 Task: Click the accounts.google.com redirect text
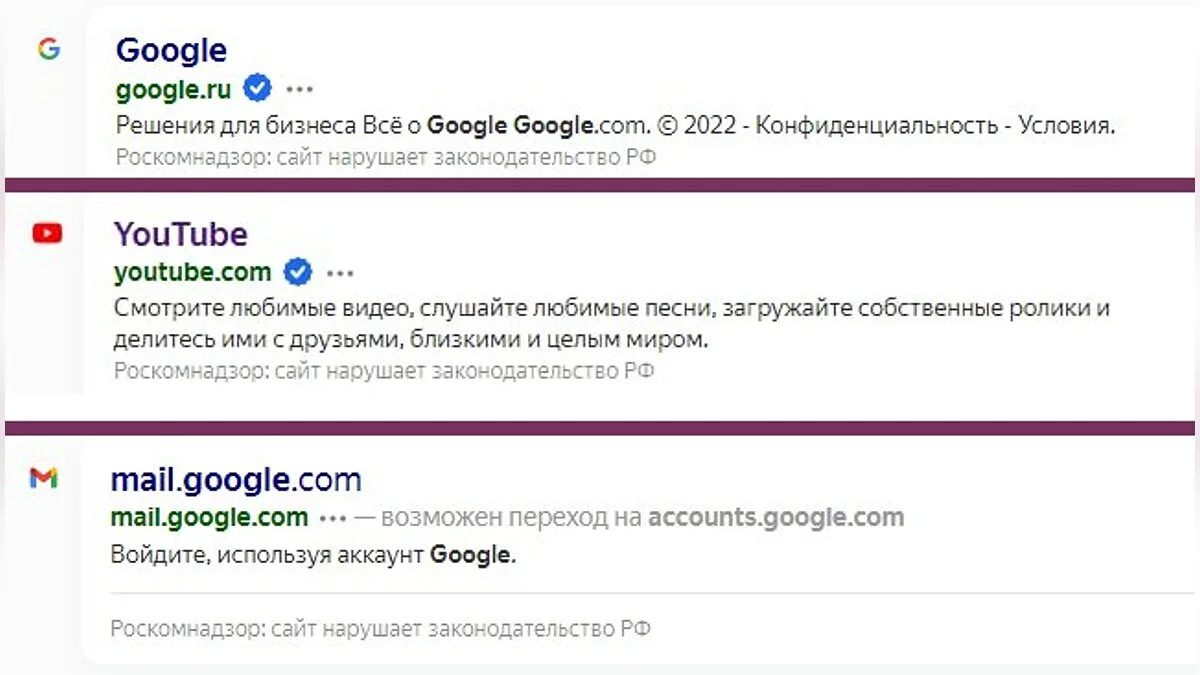[776, 518]
